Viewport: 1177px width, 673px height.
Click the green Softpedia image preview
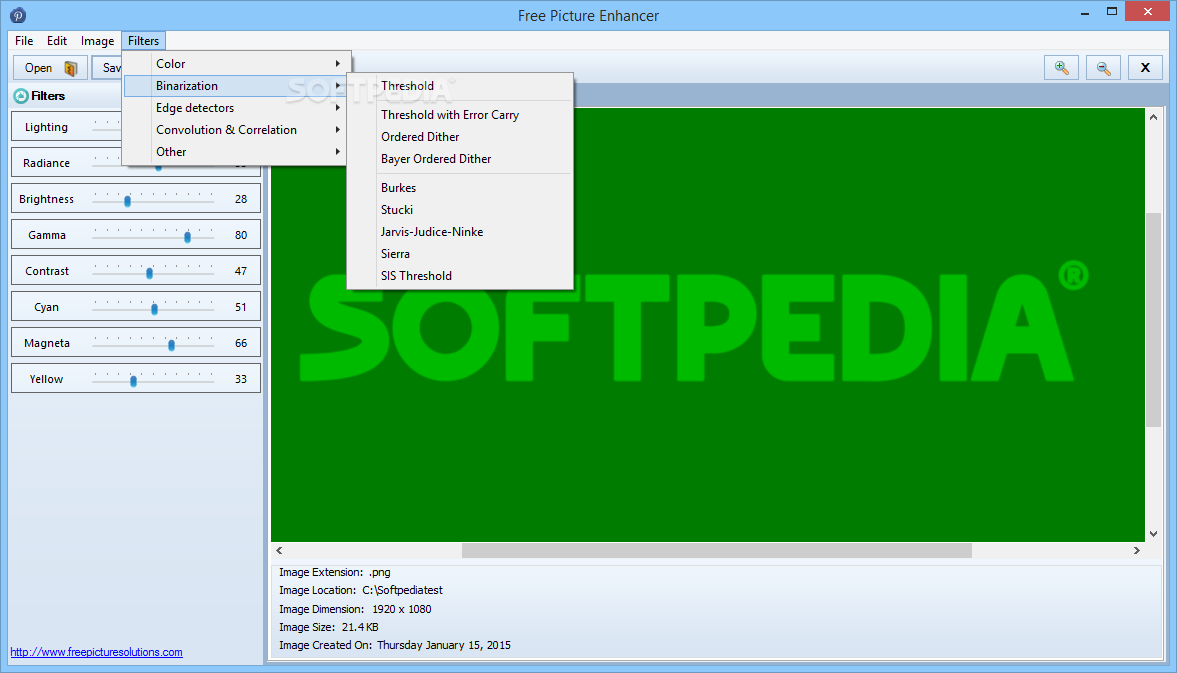[707, 325]
